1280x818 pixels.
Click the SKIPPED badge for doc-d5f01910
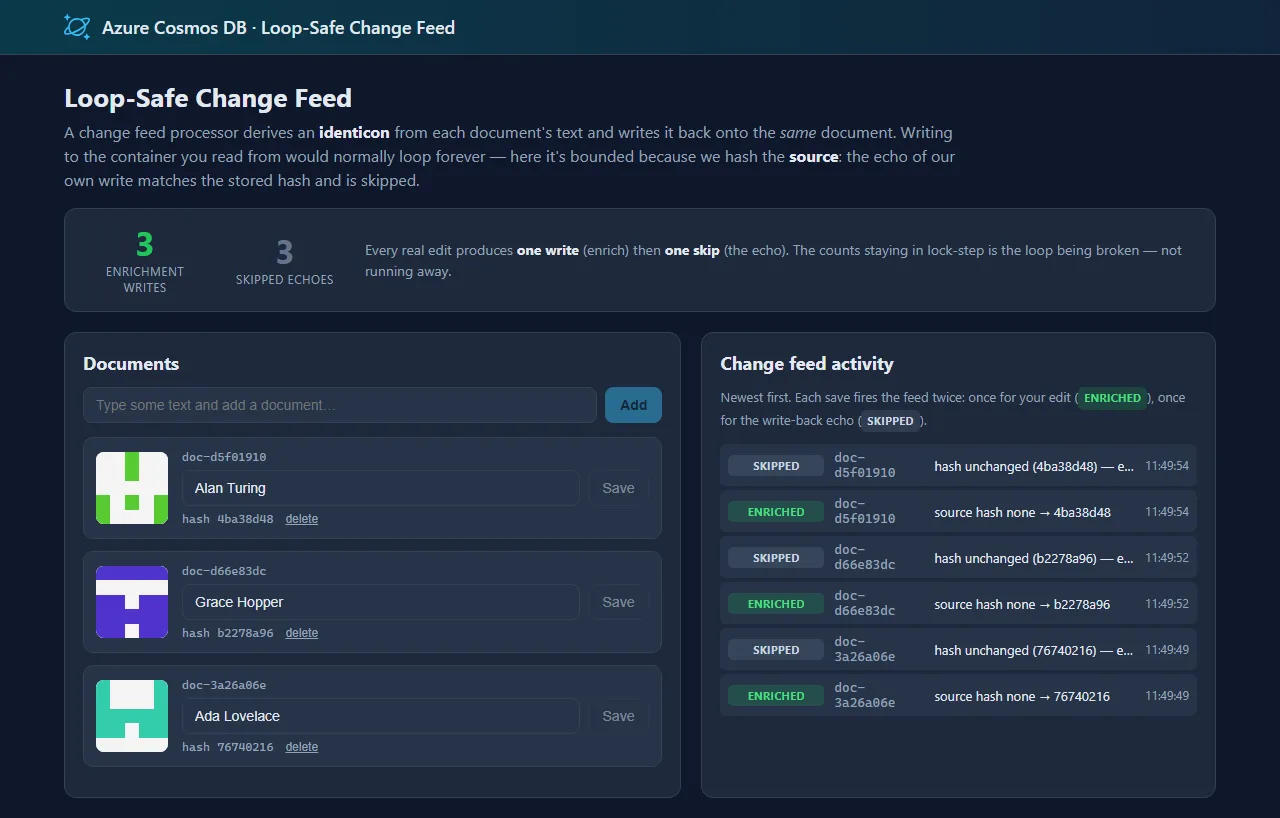776,466
